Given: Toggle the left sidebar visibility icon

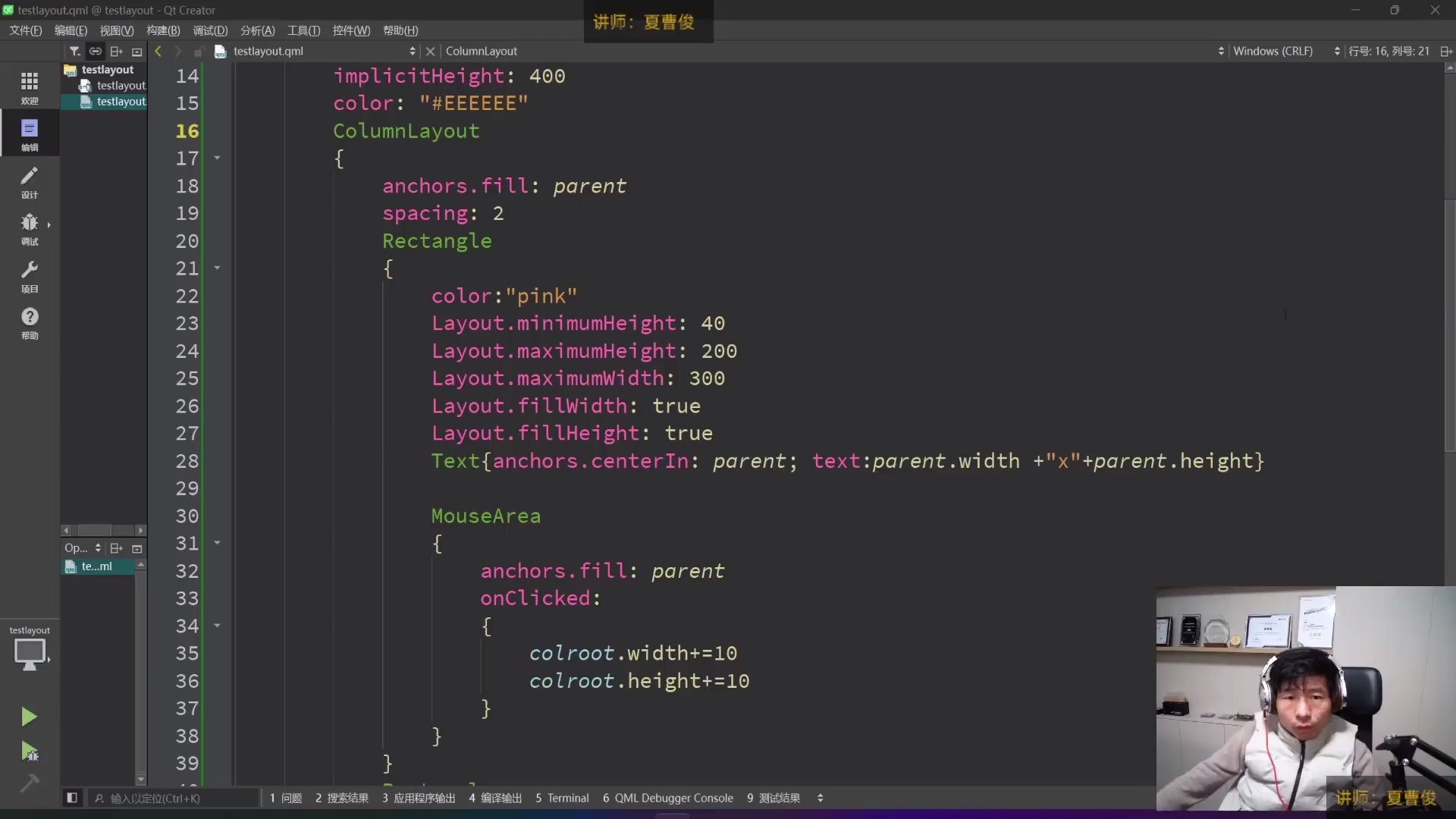Looking at the screenshot, I should point(72,798).
